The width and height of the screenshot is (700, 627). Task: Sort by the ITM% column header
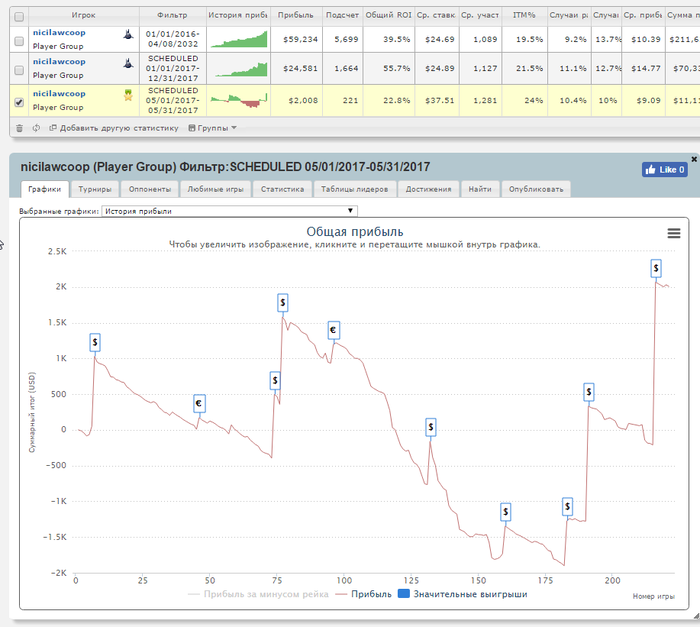(524, 15)
